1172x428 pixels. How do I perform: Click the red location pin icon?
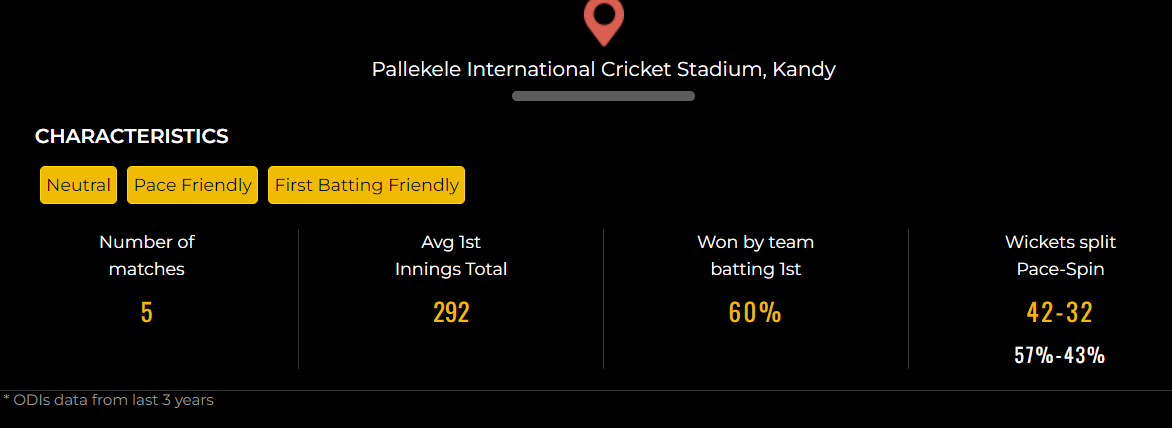[x=603, y=21]
